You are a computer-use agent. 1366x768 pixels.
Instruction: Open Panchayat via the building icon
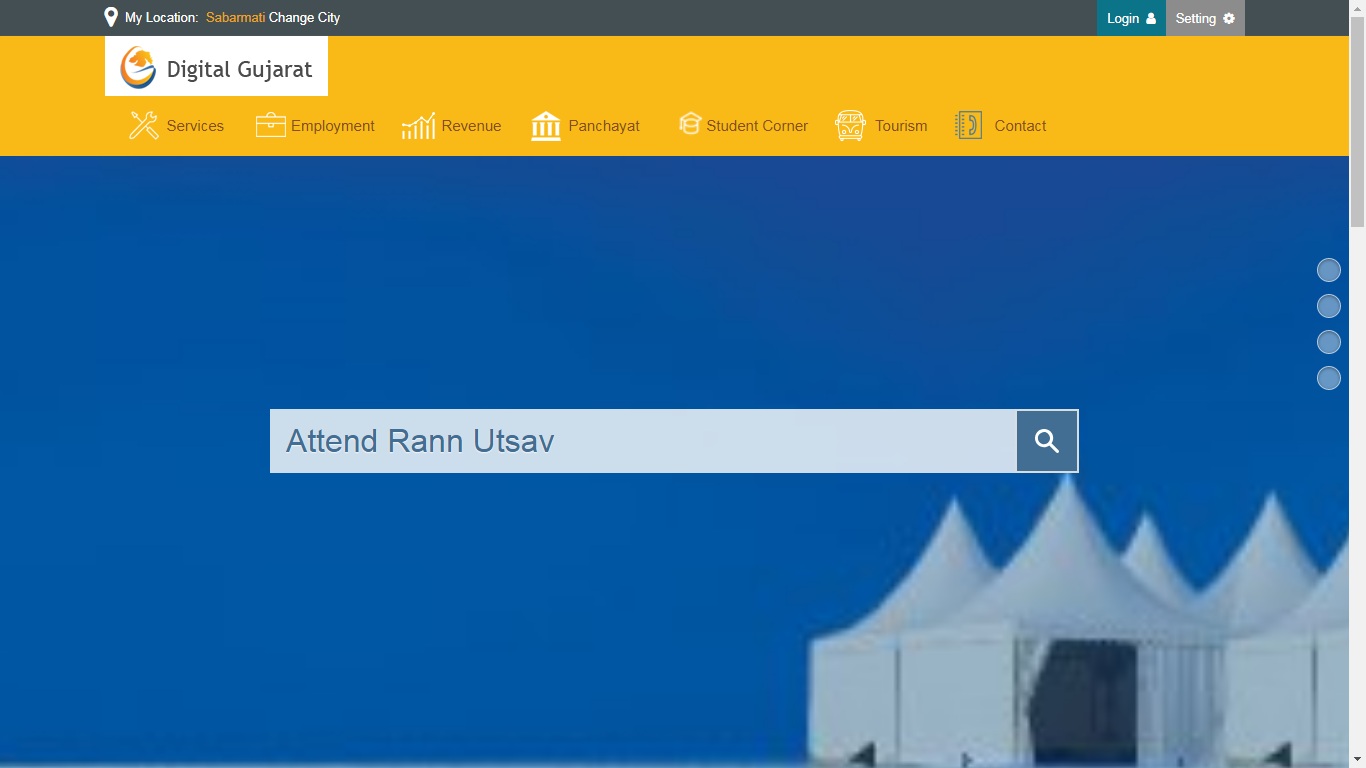tap(546, 124)
